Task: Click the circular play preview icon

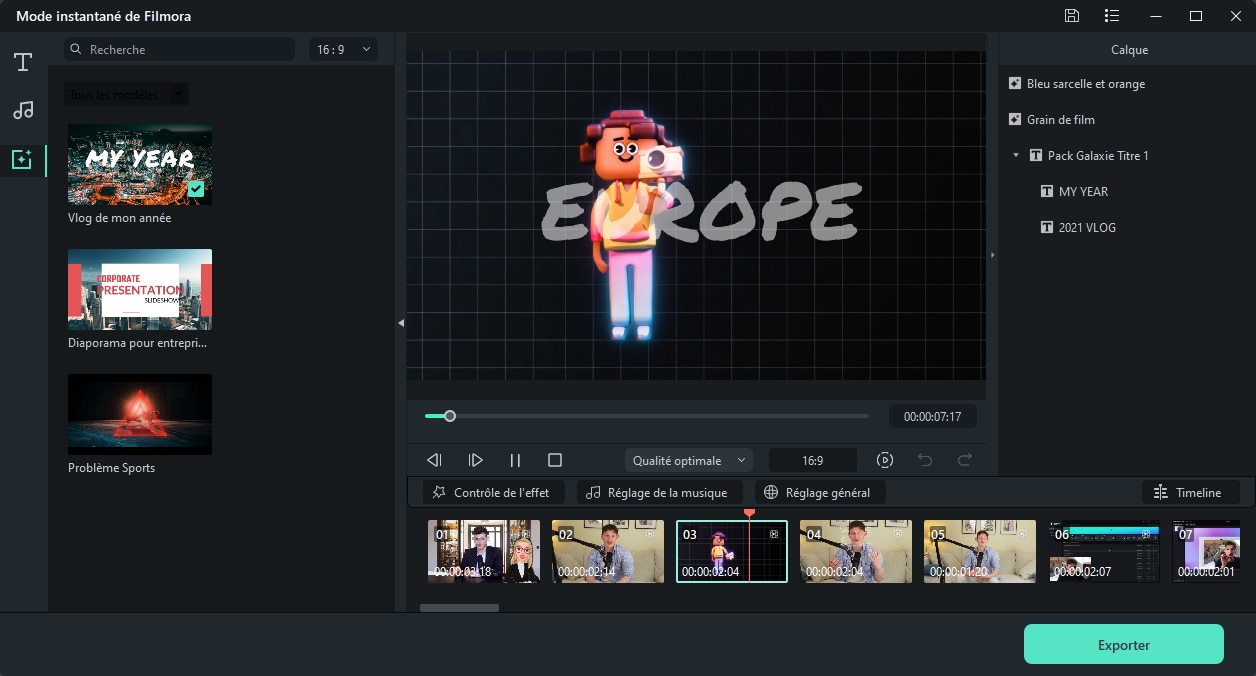Action: pos(885,460)
